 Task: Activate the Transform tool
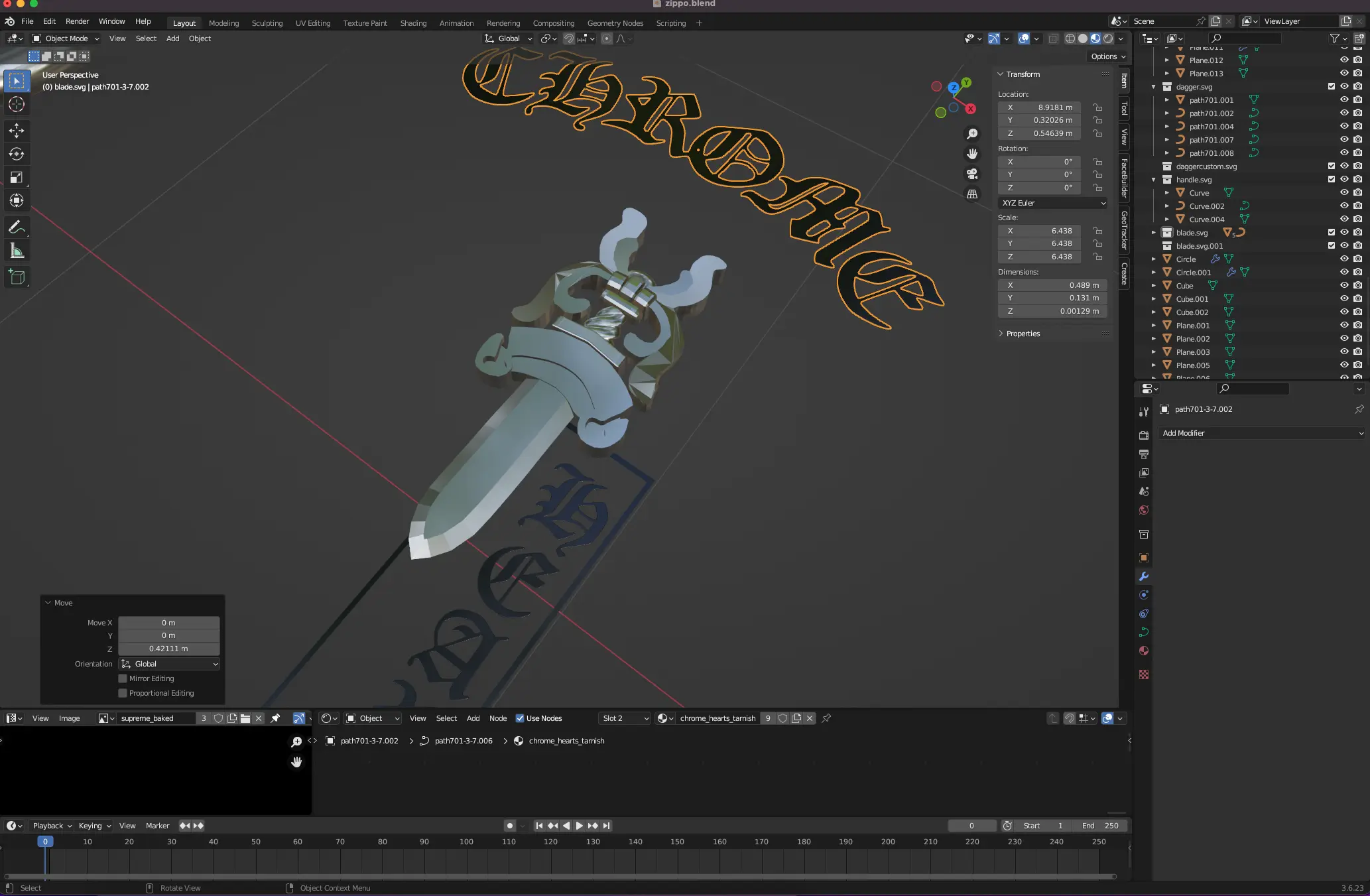(17, 200)
